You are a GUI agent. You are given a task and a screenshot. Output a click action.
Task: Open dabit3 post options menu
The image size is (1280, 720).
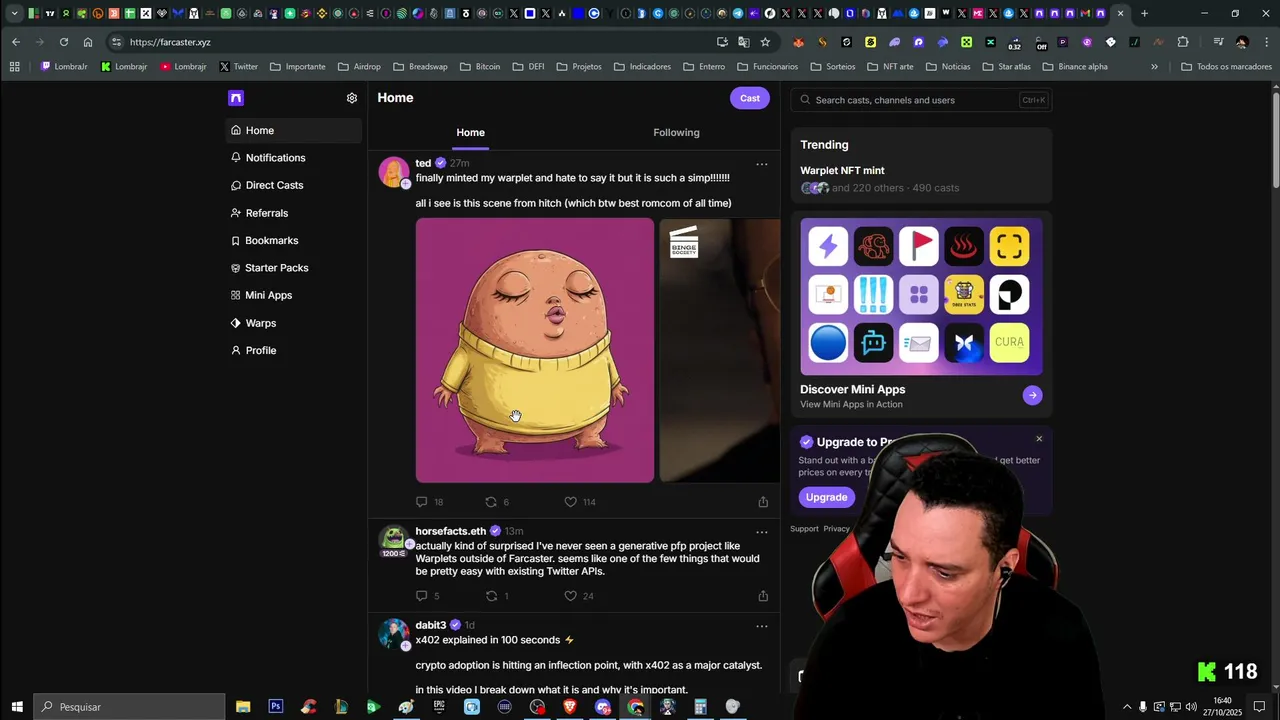tap(762, 626)
